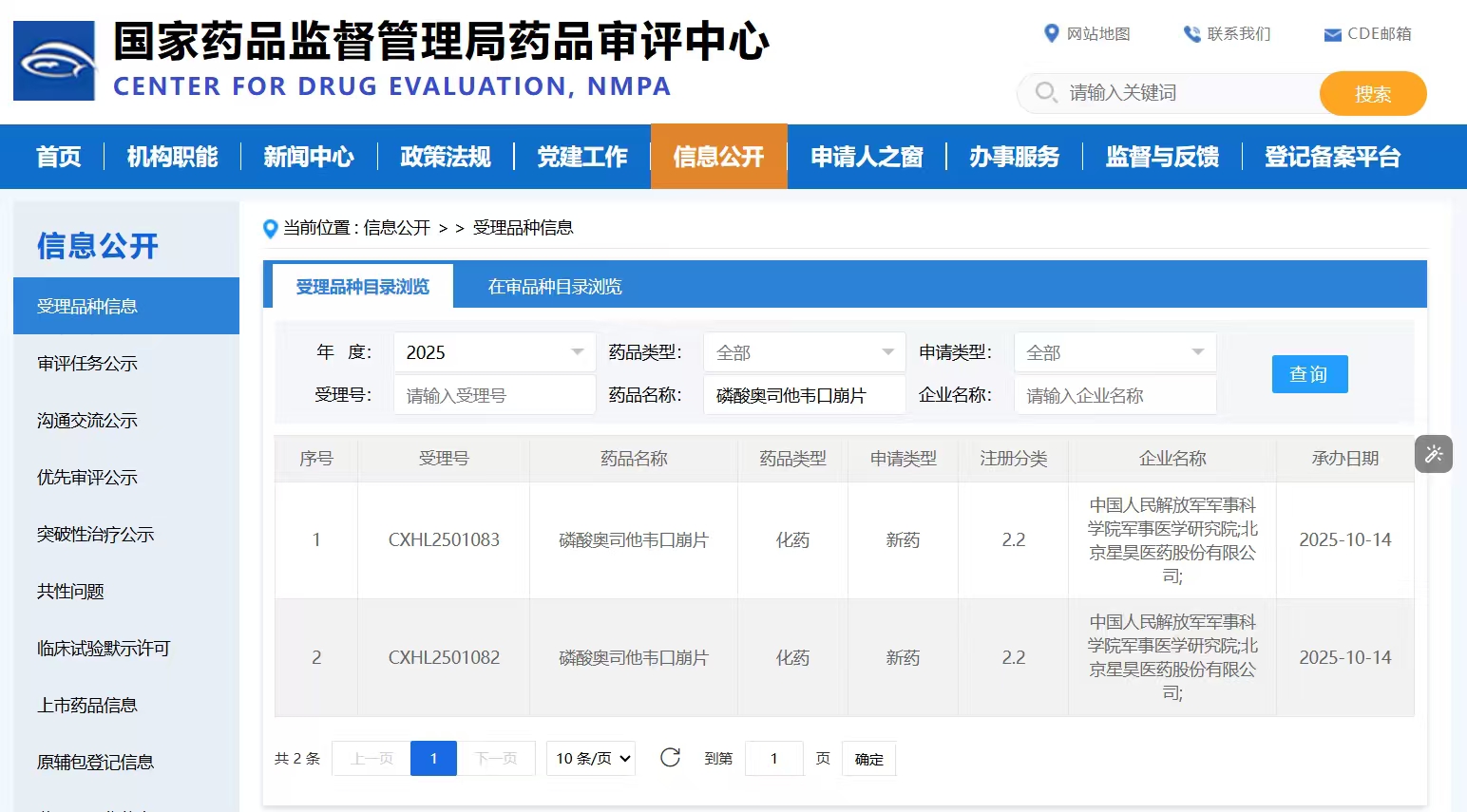The width and height of the screenshot is (1467, 812).
Task: Click the 确定 page jump button
Action: [x=869, y=759]
